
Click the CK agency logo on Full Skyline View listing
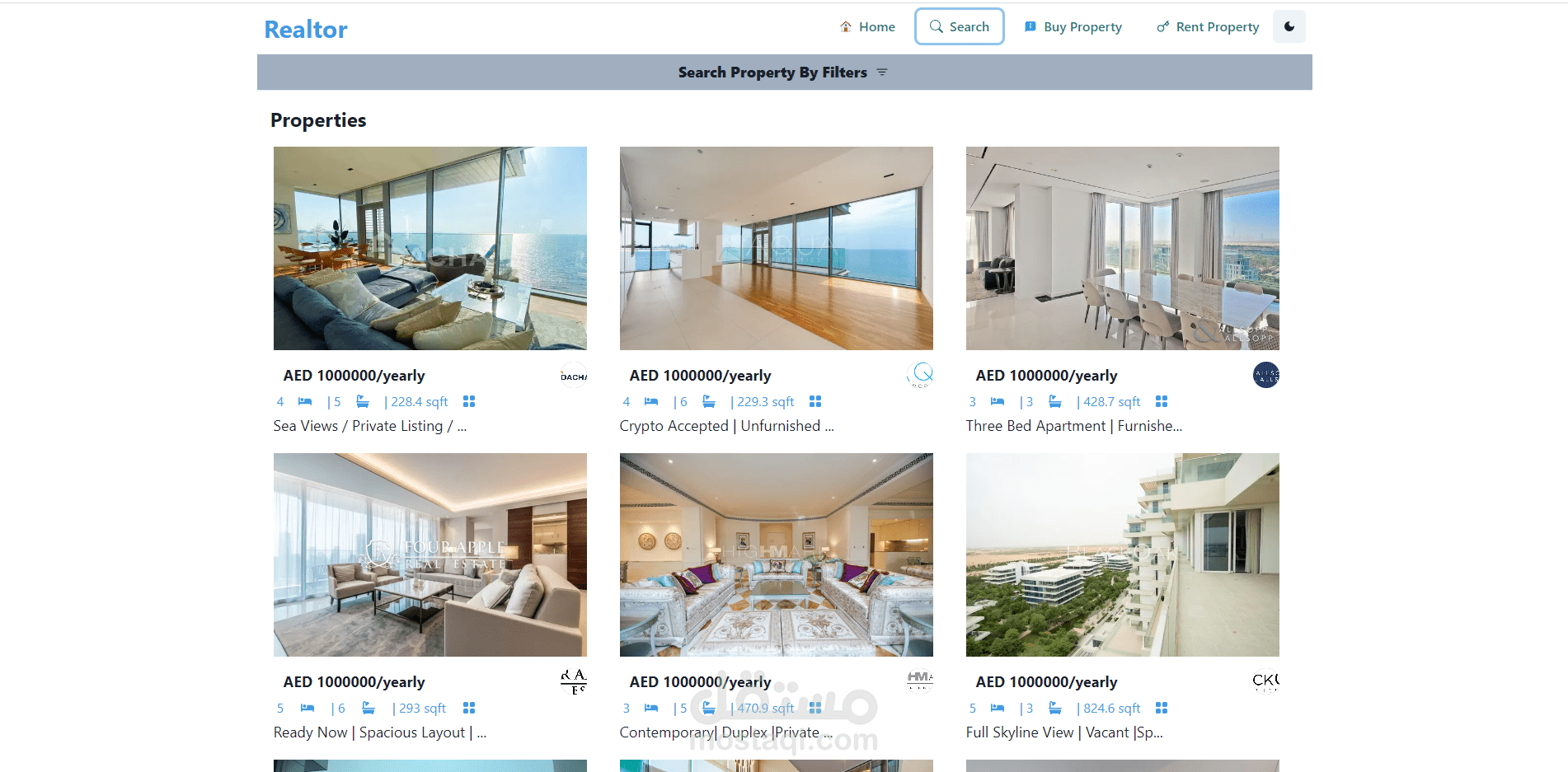1266,681
